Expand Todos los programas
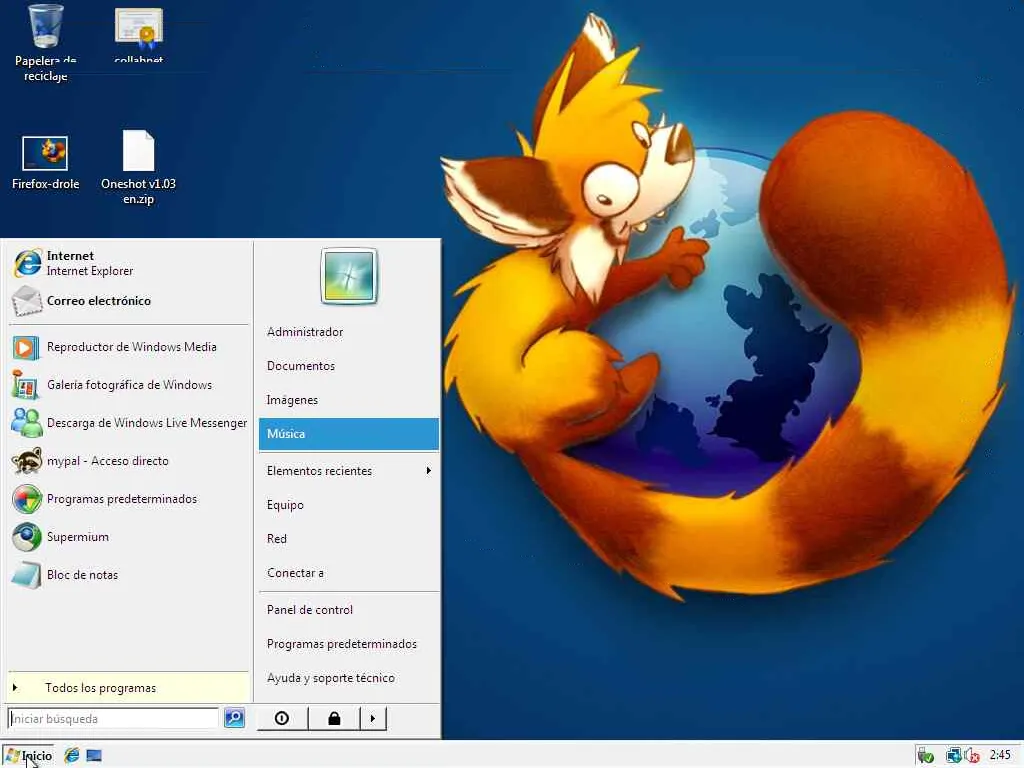The height and width of the screenshot is (768, 1024). pos(129,688)
